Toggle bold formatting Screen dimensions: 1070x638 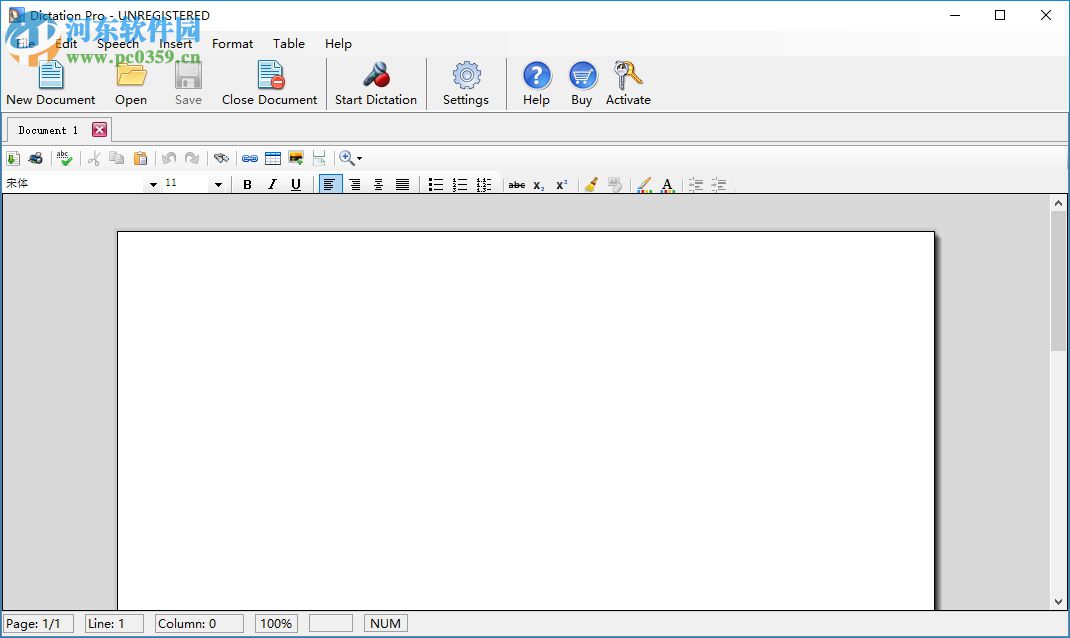(247, 184)
